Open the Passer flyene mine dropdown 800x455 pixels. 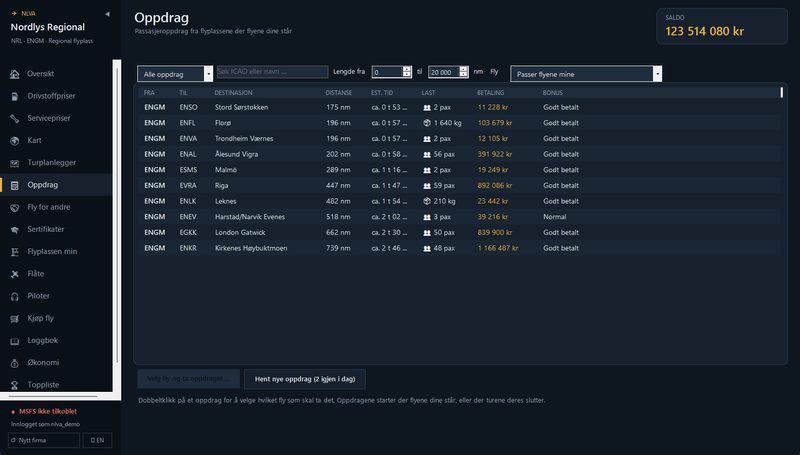[x=586, y=74]
